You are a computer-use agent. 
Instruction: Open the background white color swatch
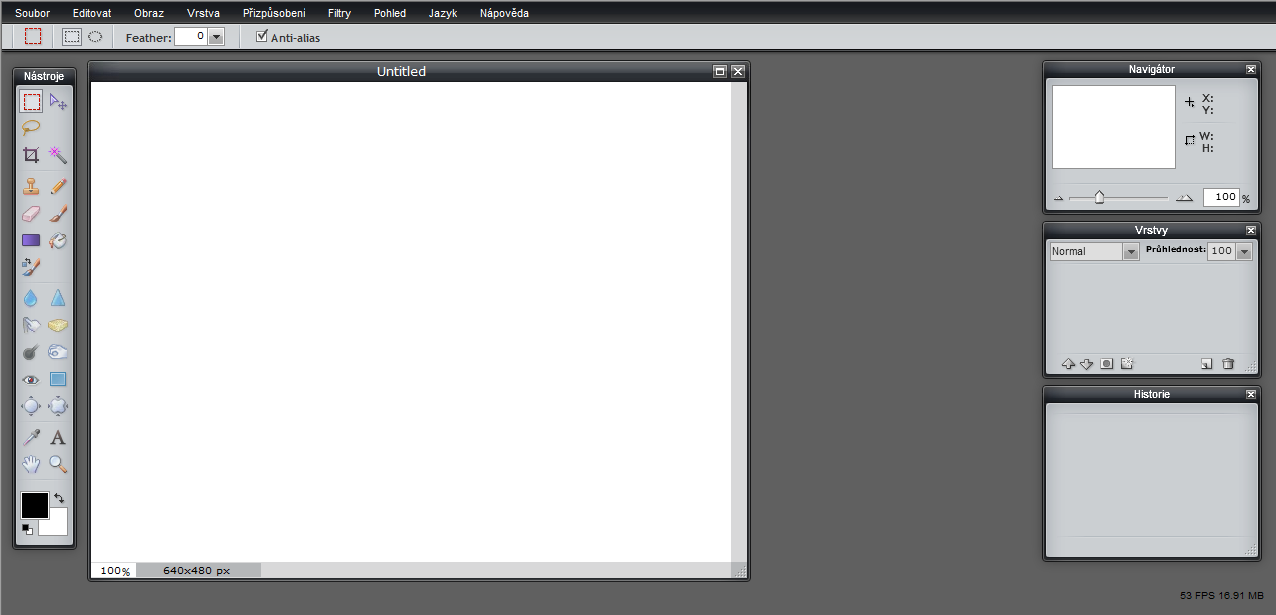(x=58, y=527)
